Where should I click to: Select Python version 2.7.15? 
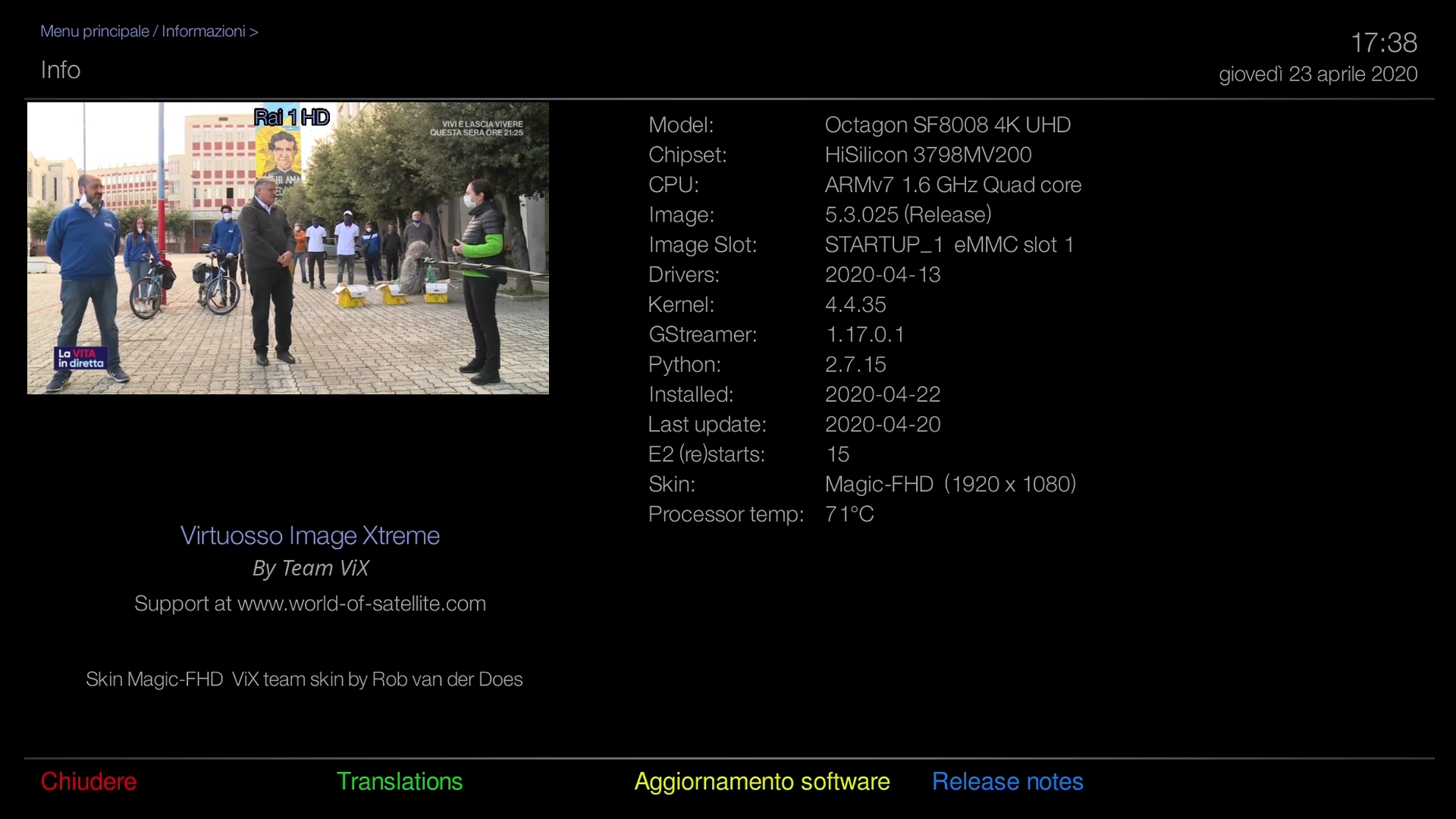855,364
